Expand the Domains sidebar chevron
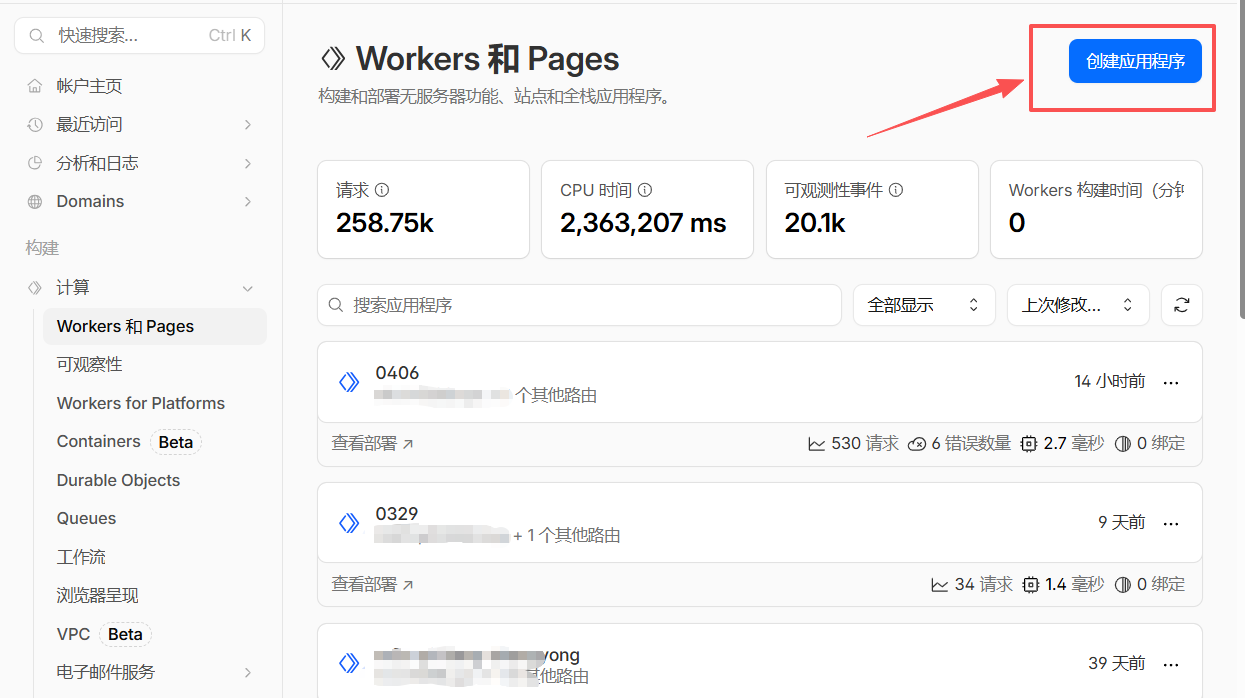Viewport: 1245px width, 698px height. [x=248, y=202]
